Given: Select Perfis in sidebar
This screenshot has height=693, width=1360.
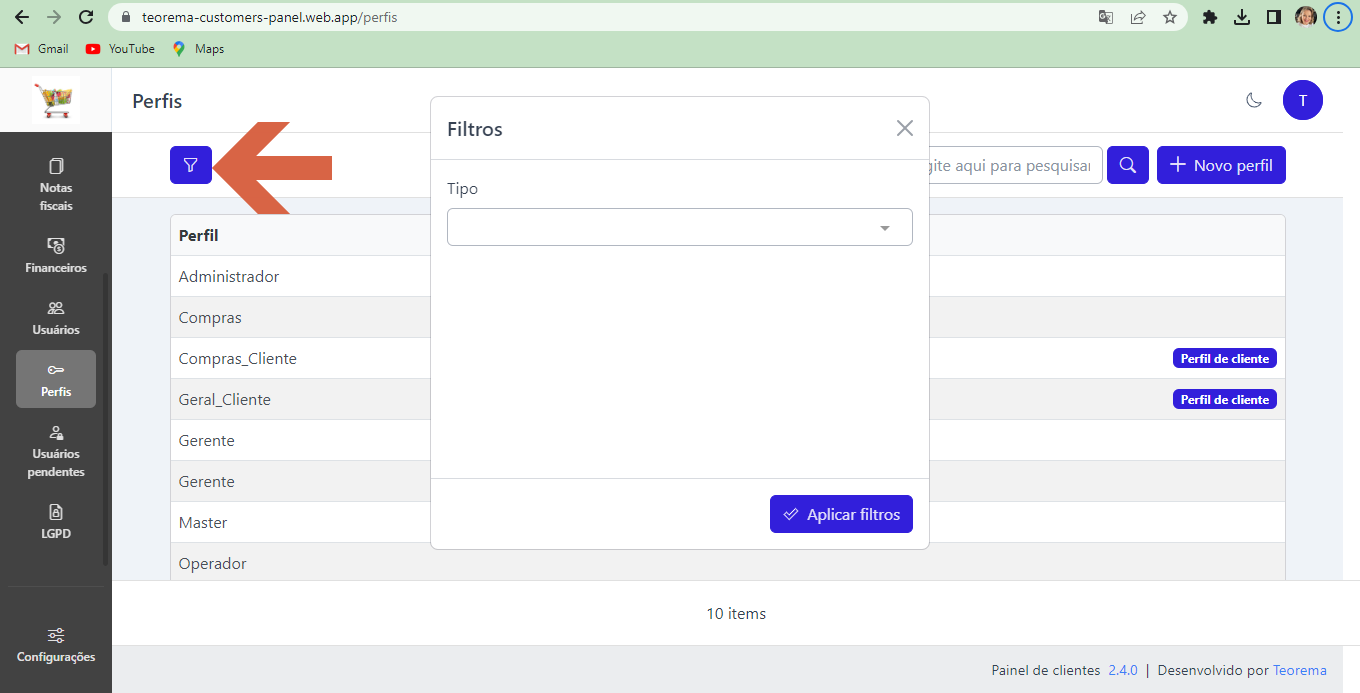Looking at the screenshot, I should pyautogui.click(x=56, y=379).
